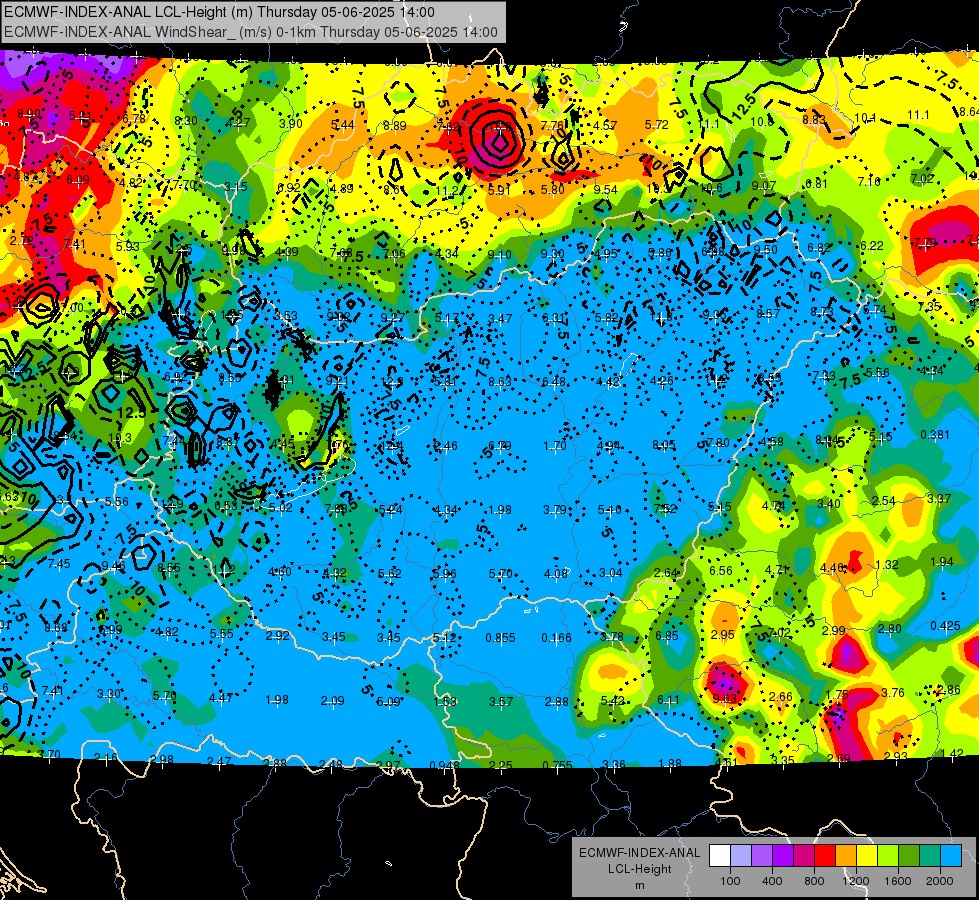Click the map value '6.22'
The image size is (979, 900).
coord(872,246)
